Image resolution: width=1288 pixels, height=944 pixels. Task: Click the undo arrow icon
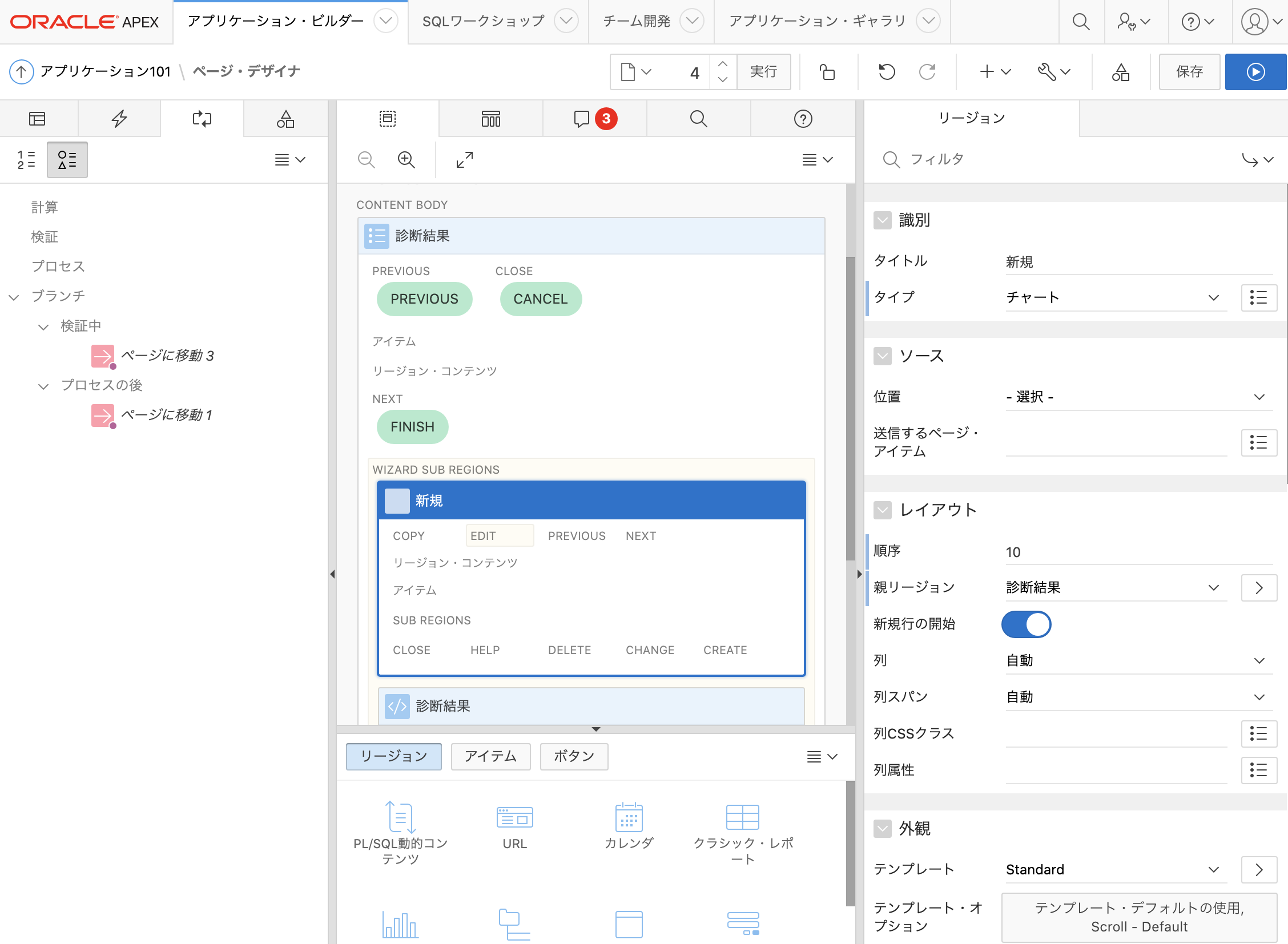pos(885,71)
